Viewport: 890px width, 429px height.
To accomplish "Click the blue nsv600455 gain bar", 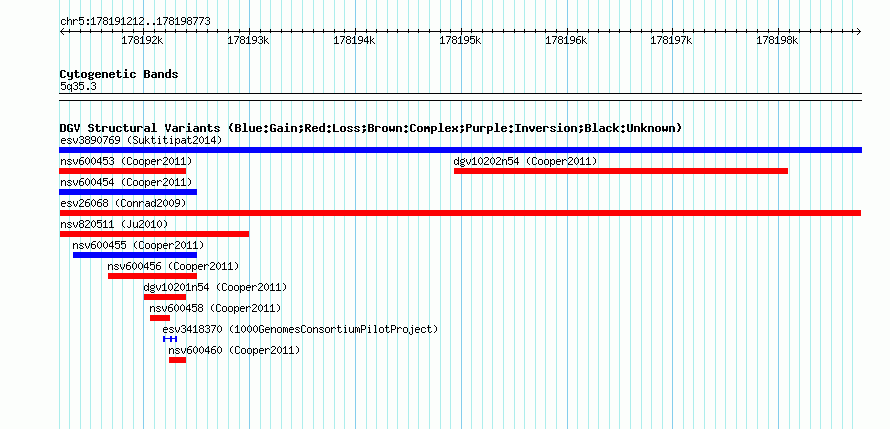I will [135, 255].
